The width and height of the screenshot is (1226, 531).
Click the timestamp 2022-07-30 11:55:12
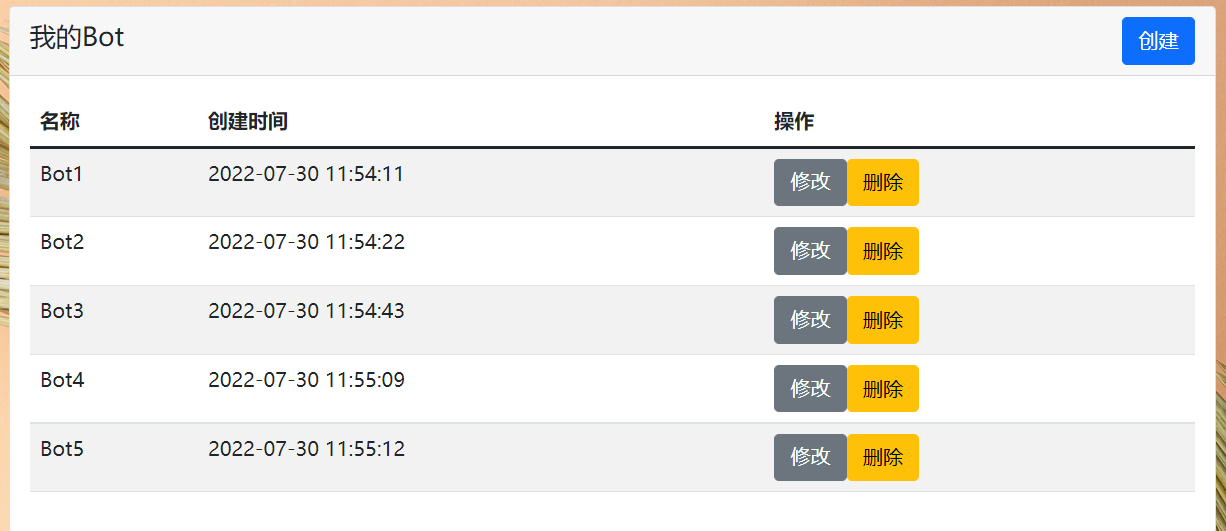point(306,449)
